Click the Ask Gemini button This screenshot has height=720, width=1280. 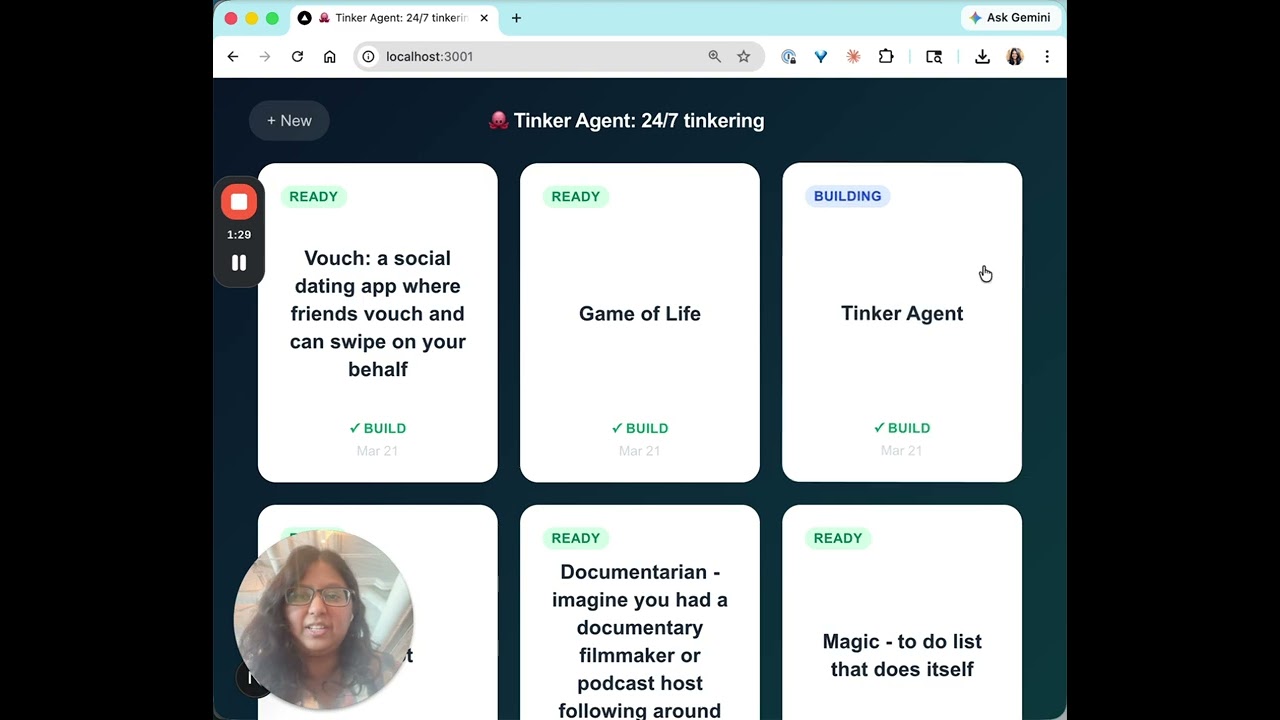coord(1011,18)
